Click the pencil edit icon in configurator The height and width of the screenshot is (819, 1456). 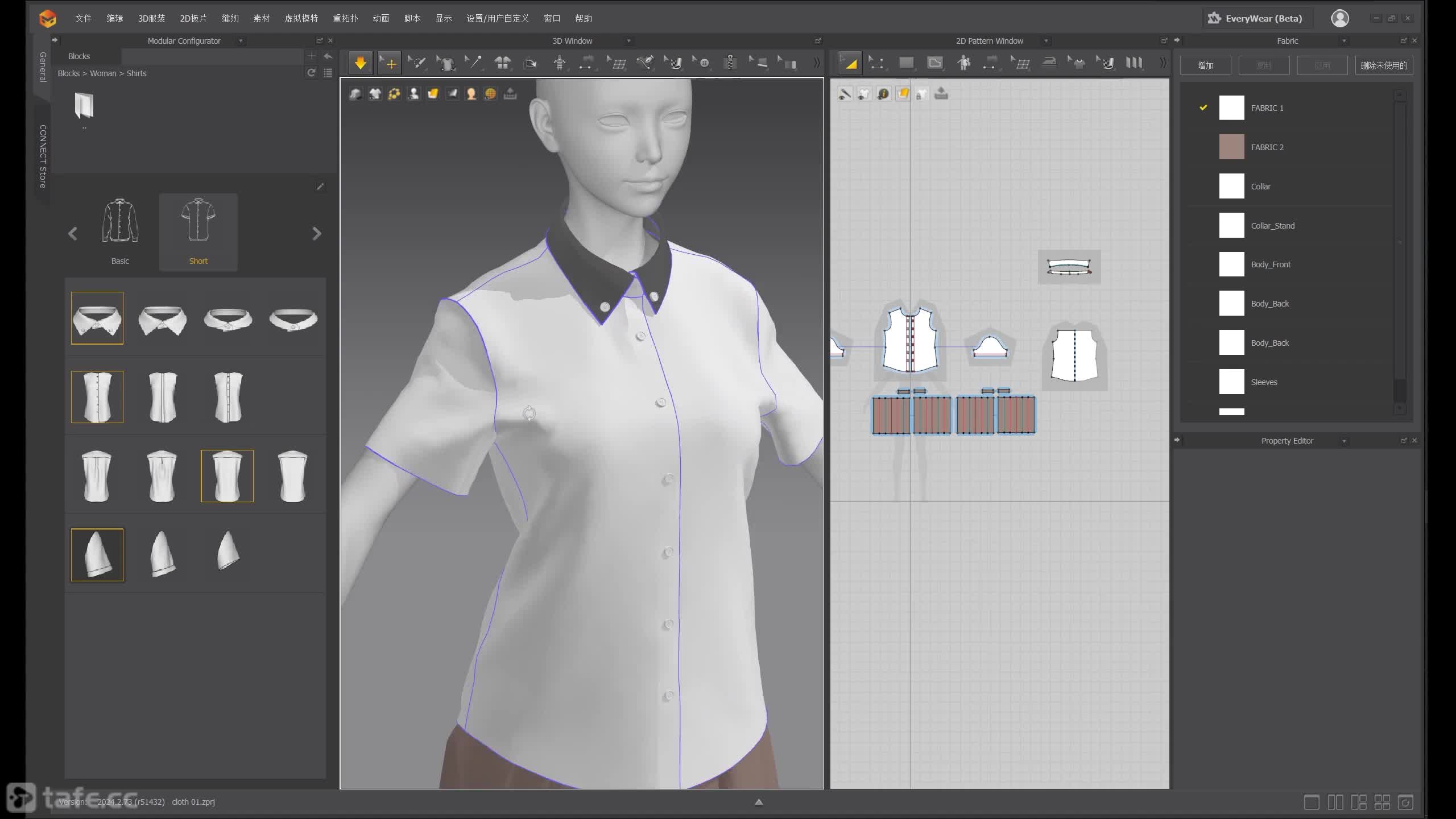click(320, 187)
